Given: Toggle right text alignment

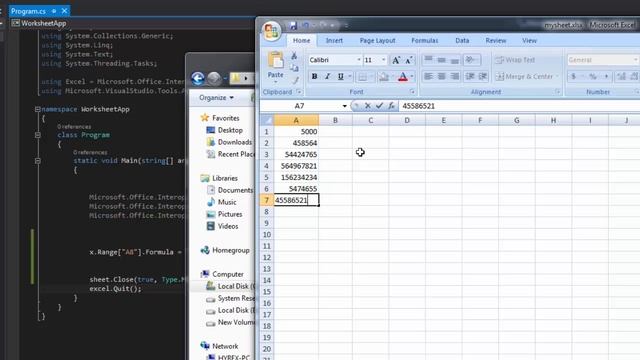Looking at the screenshot, I should click(455, 76).
